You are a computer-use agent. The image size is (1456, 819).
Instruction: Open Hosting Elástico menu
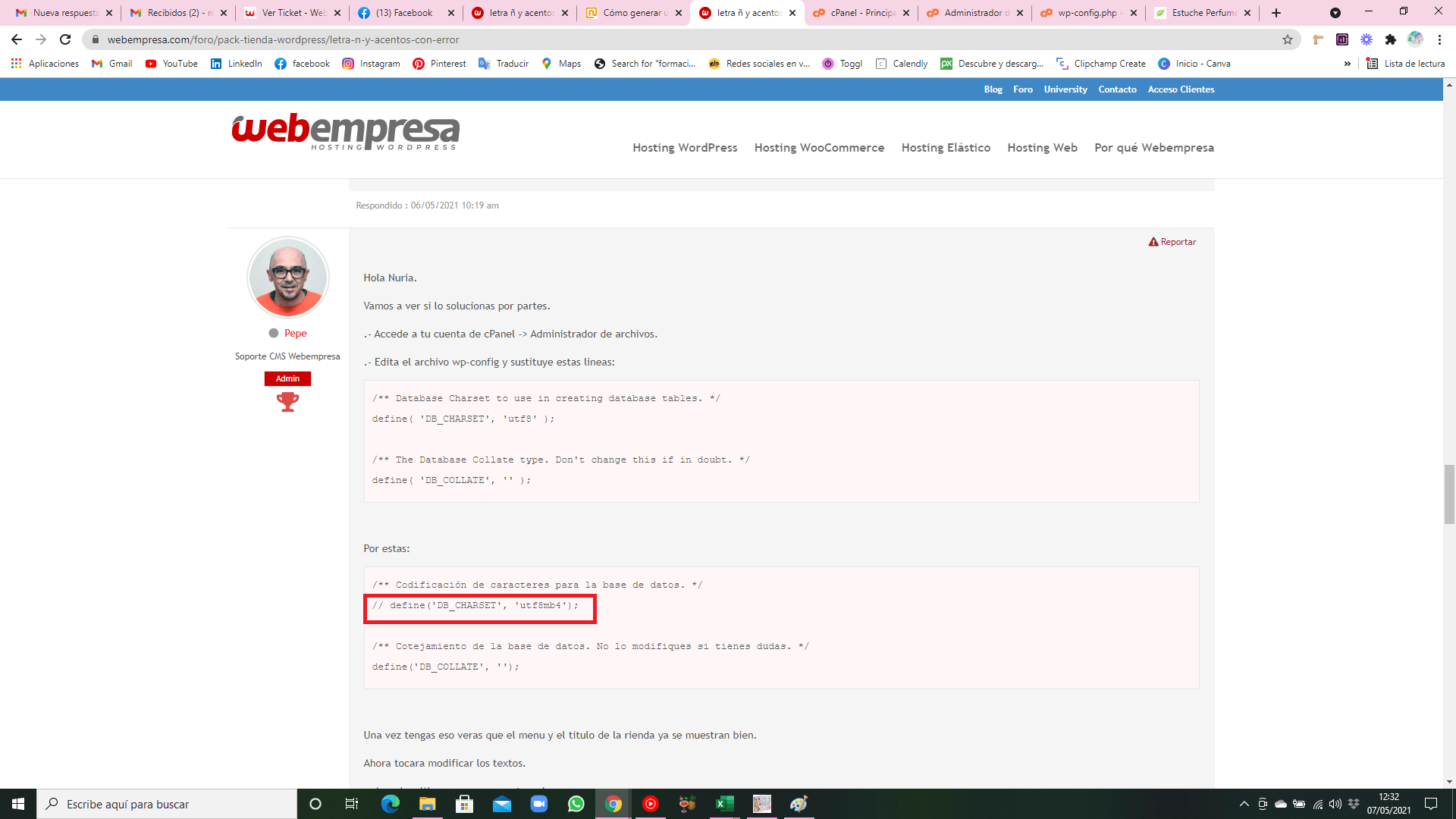tap(946, 148)
